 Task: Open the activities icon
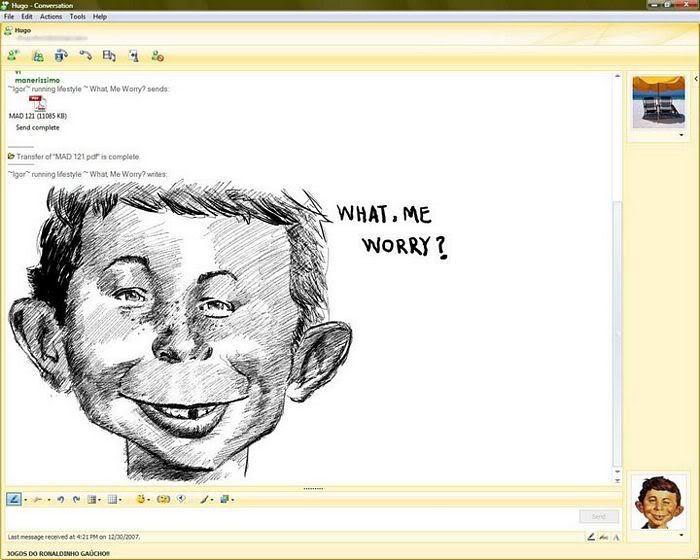pyautogui.click(x=109, y=56)
